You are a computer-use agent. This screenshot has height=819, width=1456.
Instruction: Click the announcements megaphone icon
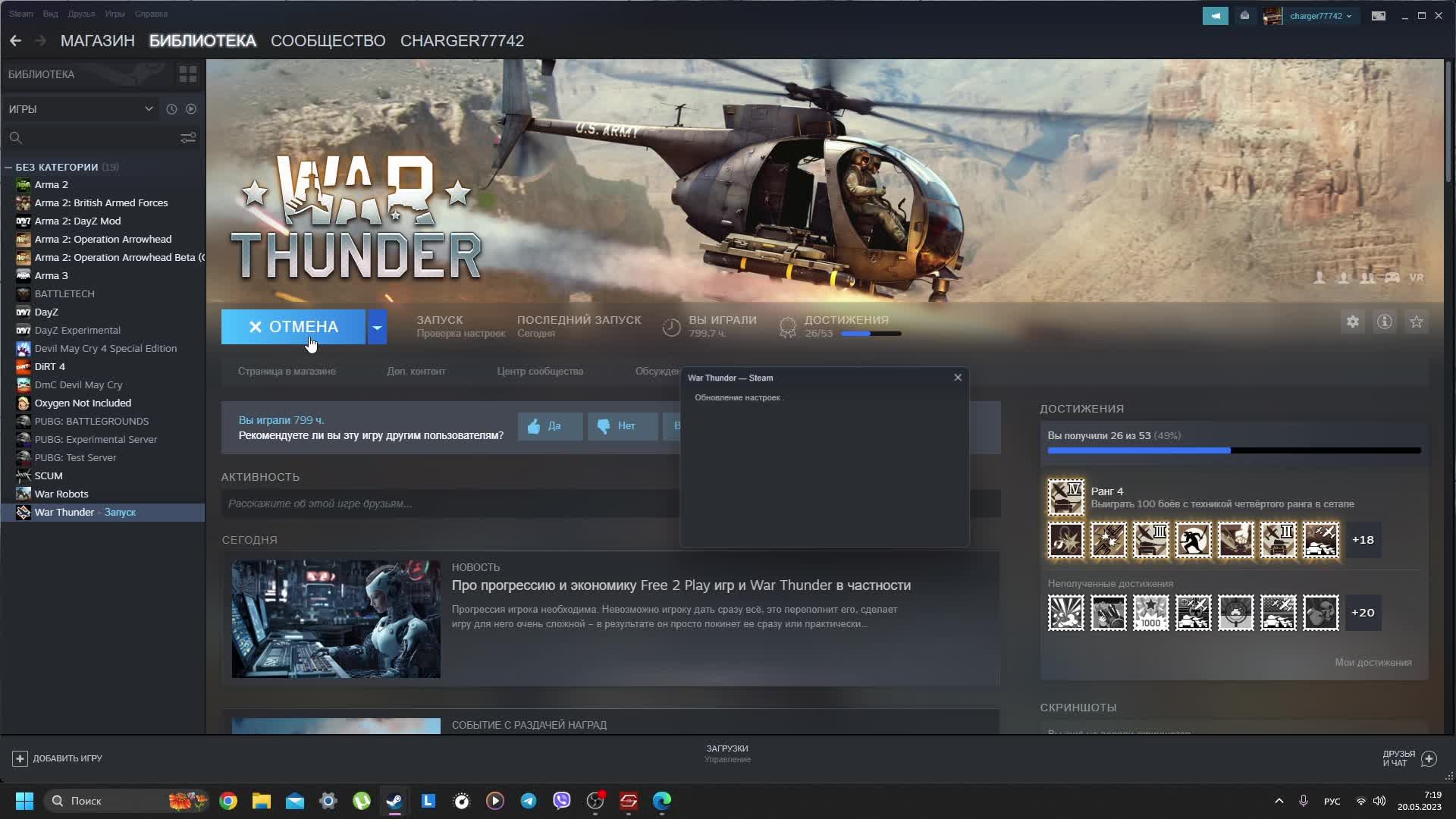click(x=1215, y=16)
